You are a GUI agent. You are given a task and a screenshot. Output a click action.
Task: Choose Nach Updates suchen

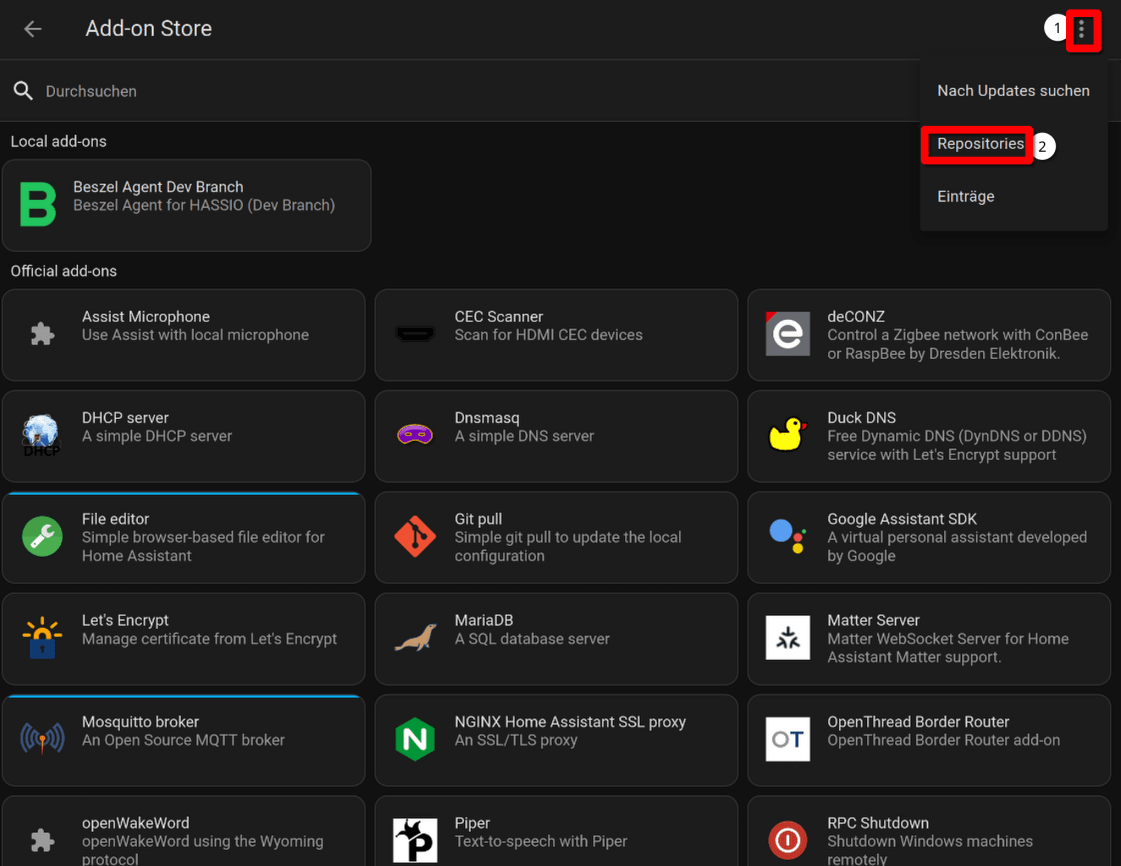[x=1013, y=90]
